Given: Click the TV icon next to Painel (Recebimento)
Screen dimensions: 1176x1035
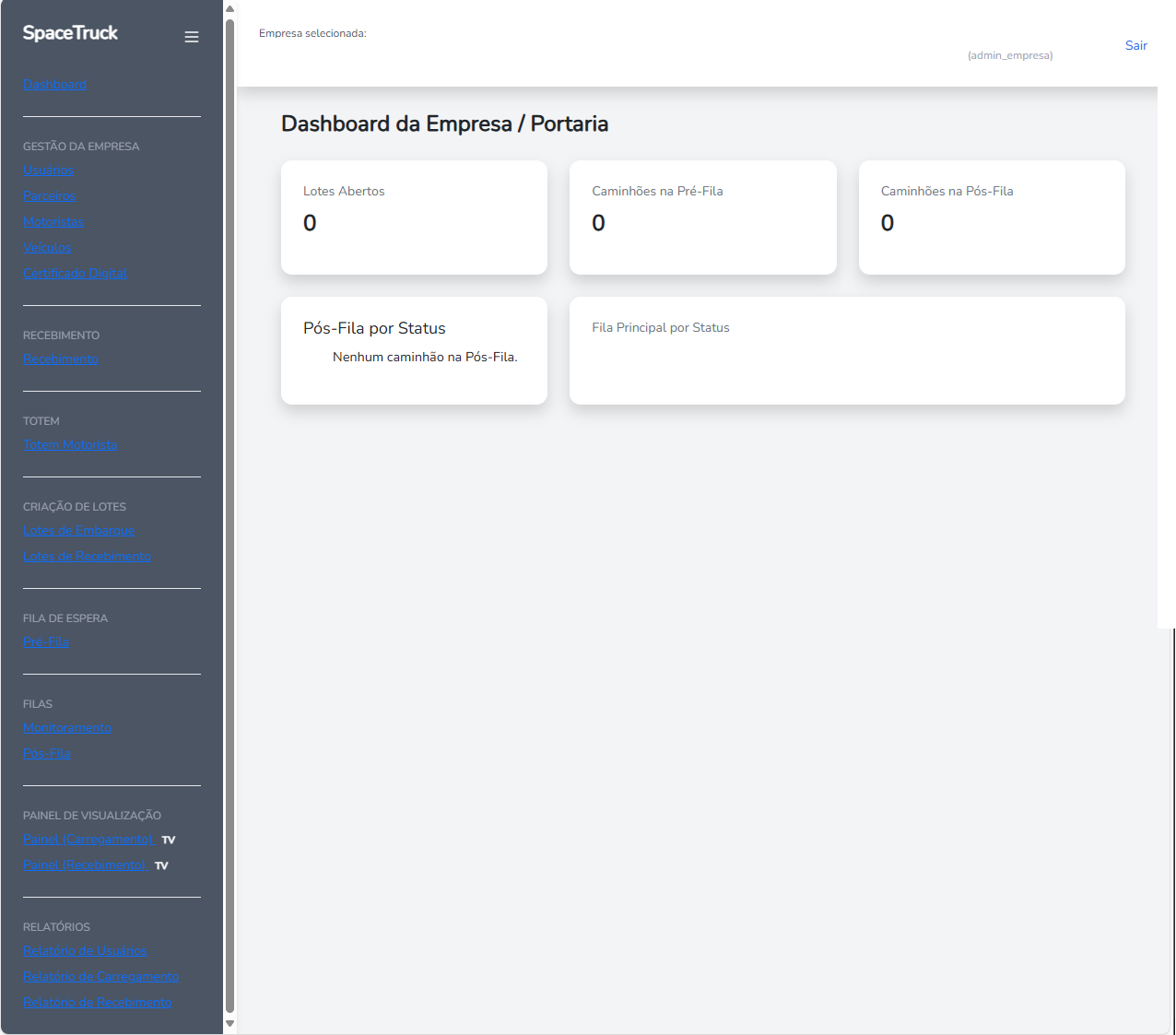Looking at the screenshot, I should click(161, 864).
